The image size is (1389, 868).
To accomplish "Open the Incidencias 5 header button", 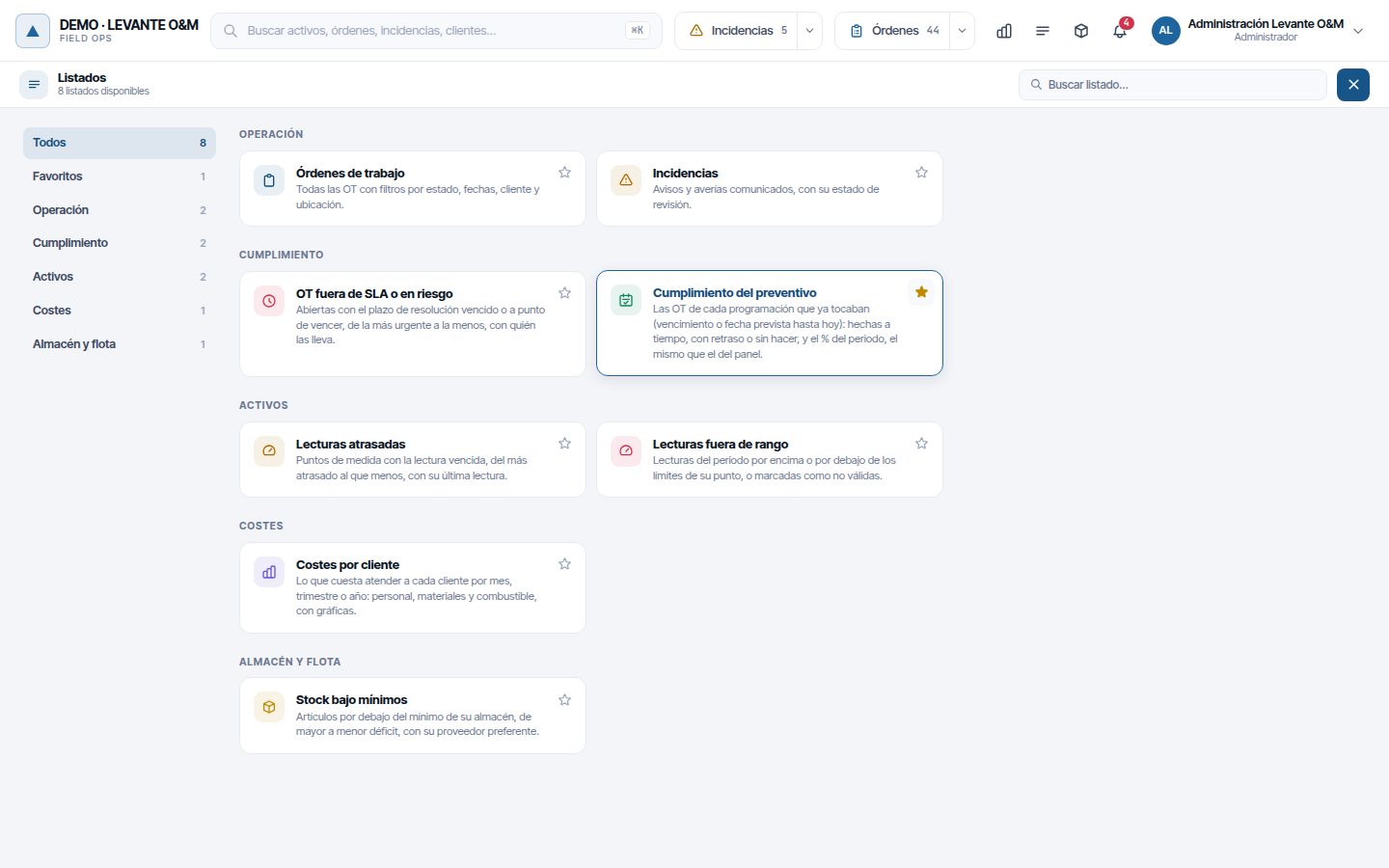I will [737, 31].
